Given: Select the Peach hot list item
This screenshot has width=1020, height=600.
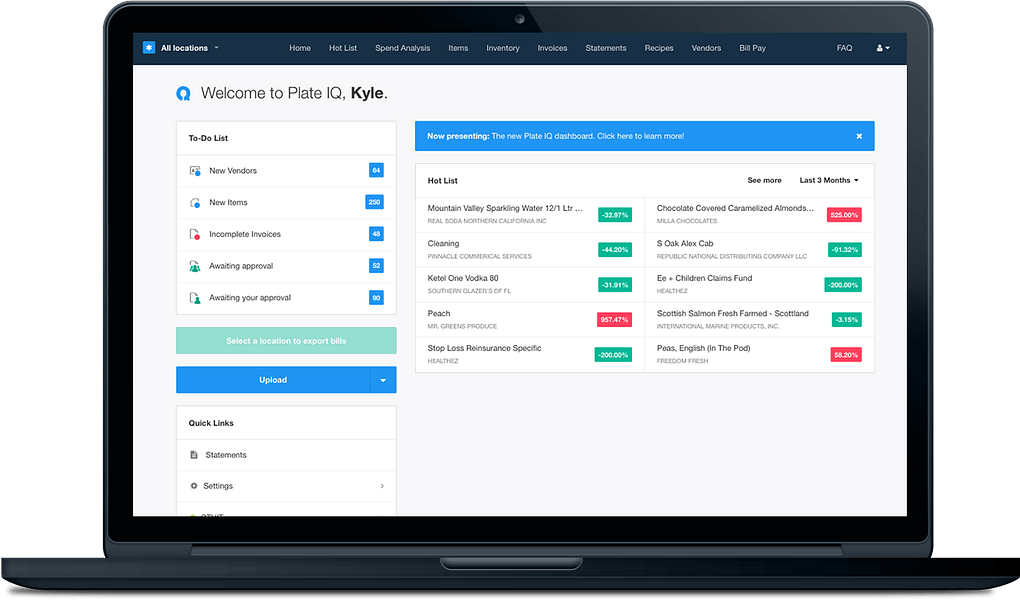Looking at the screenshot, I should (x=530, y=320).
